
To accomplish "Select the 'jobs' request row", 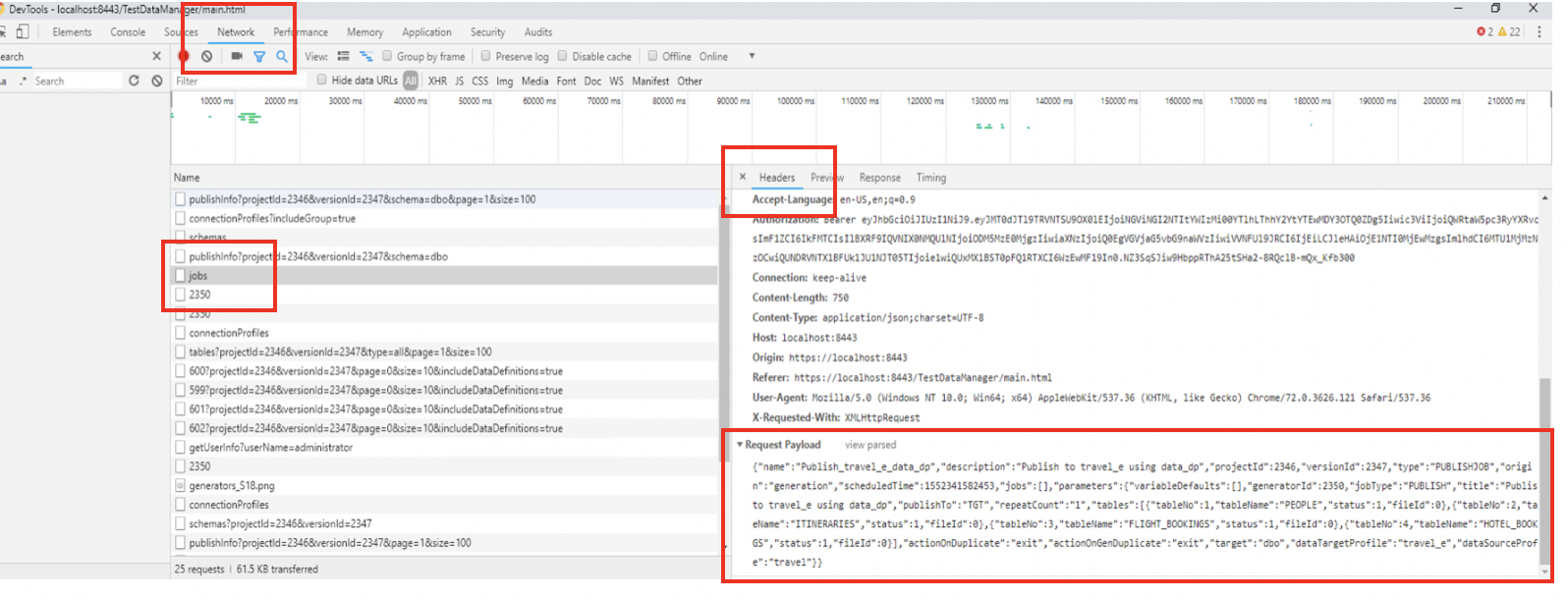I will 444,276.
